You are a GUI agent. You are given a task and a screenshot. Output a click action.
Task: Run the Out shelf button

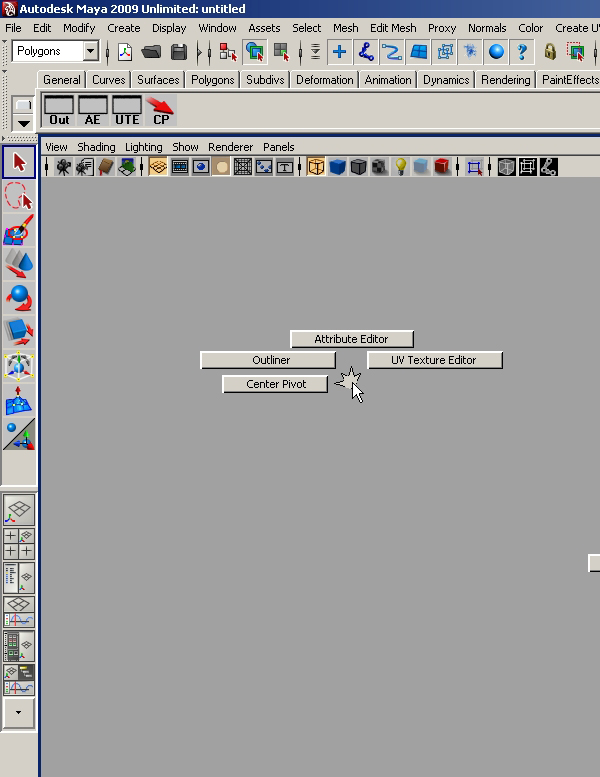[59, 111]
